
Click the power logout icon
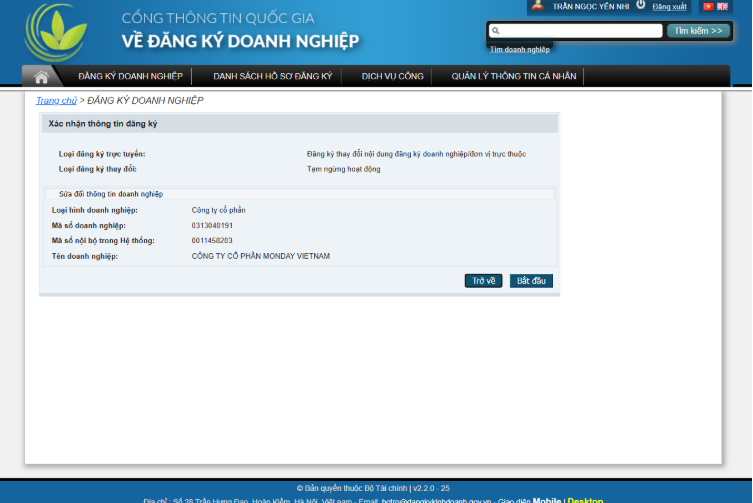pos(641,6)
